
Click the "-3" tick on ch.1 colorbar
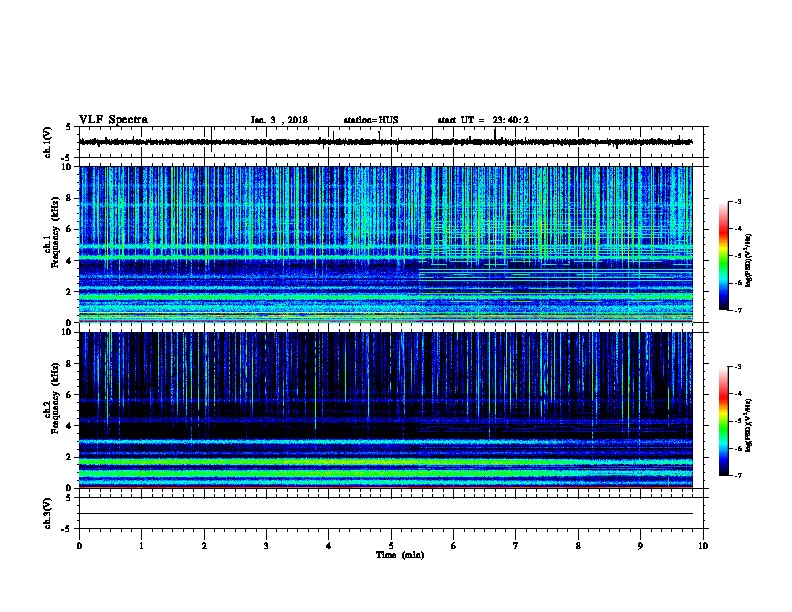click(x=737, y=201)
